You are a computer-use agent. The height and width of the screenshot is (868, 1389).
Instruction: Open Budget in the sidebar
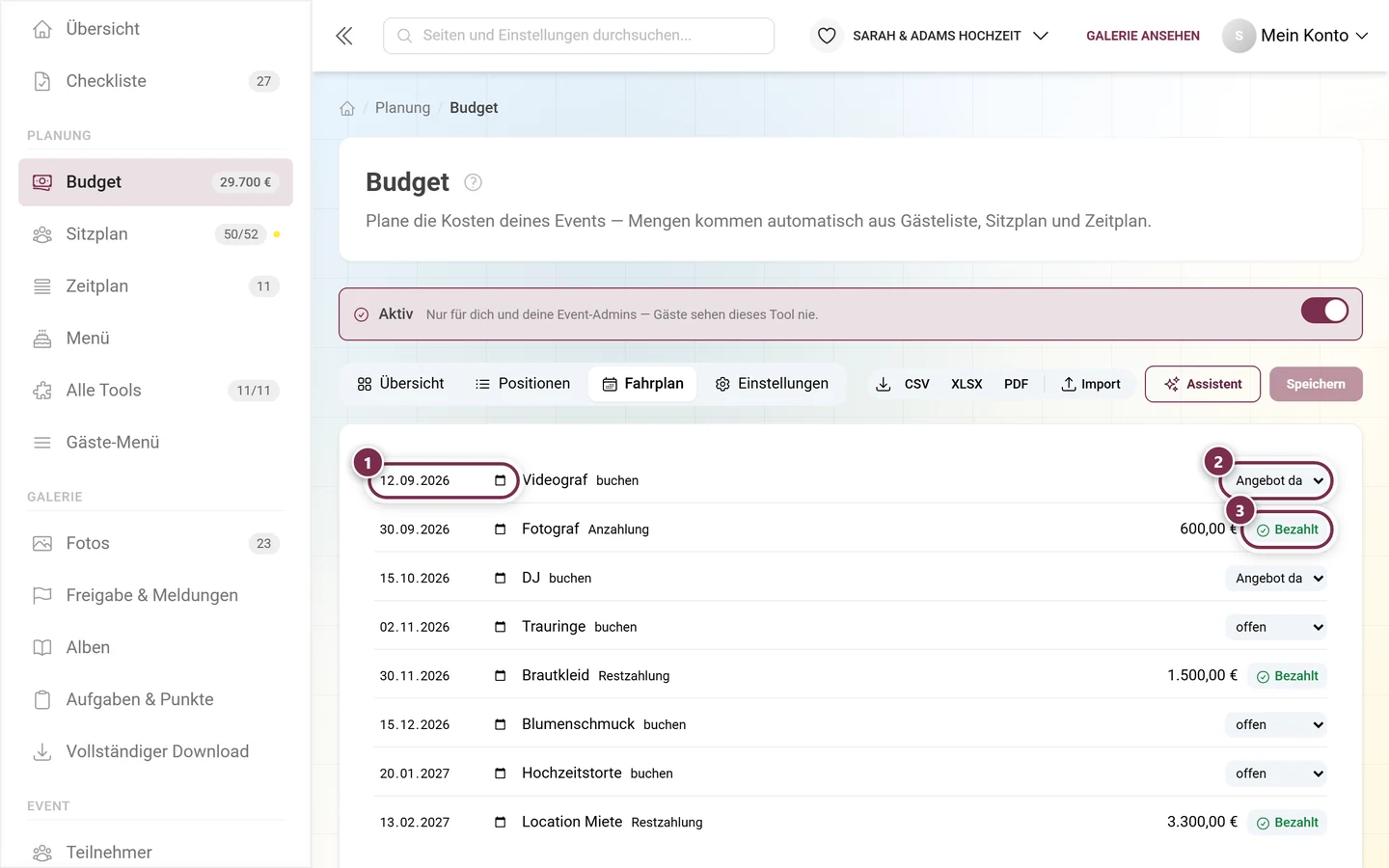[155, 182]
